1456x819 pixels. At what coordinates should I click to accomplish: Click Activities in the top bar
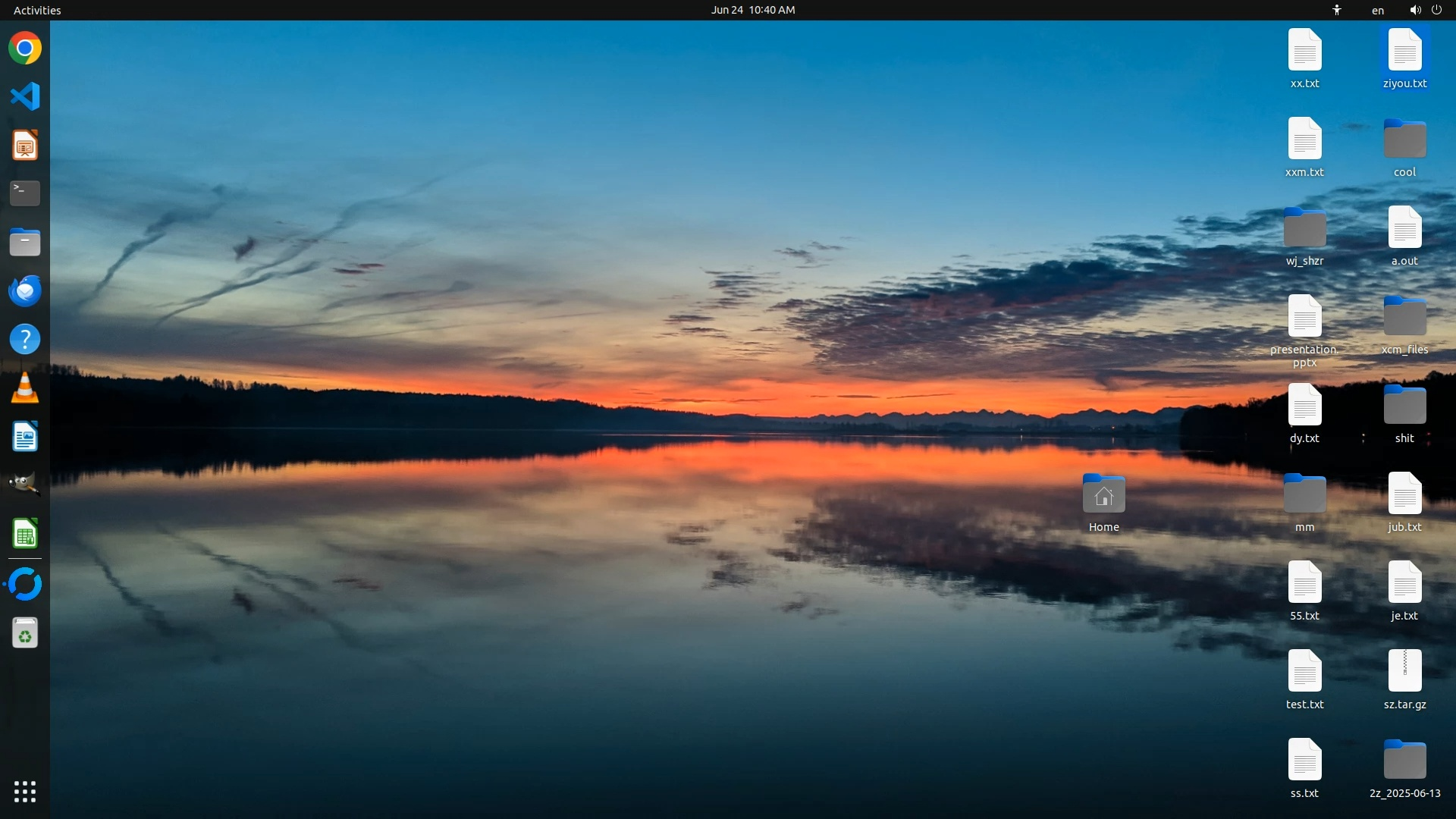(37, 10)
